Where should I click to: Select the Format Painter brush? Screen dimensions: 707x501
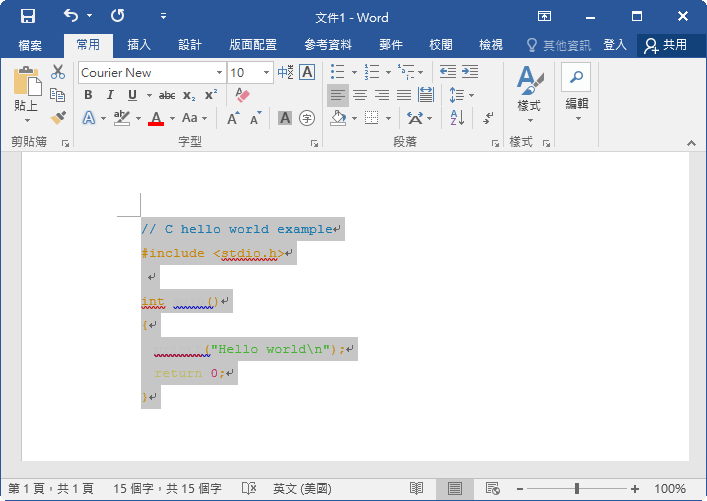click(58, 117)
